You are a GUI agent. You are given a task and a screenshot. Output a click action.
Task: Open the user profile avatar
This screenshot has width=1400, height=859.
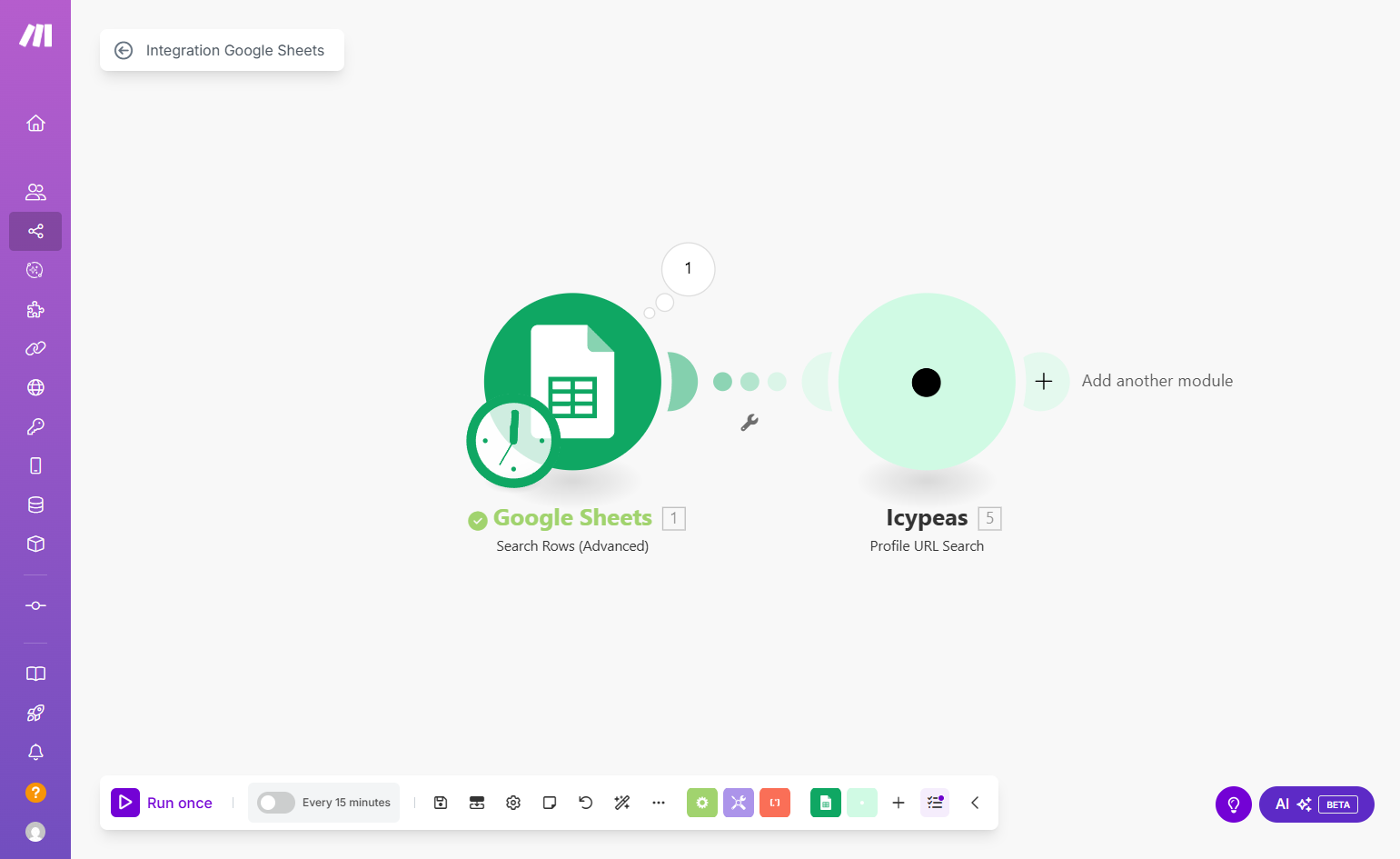coord(35,832)
